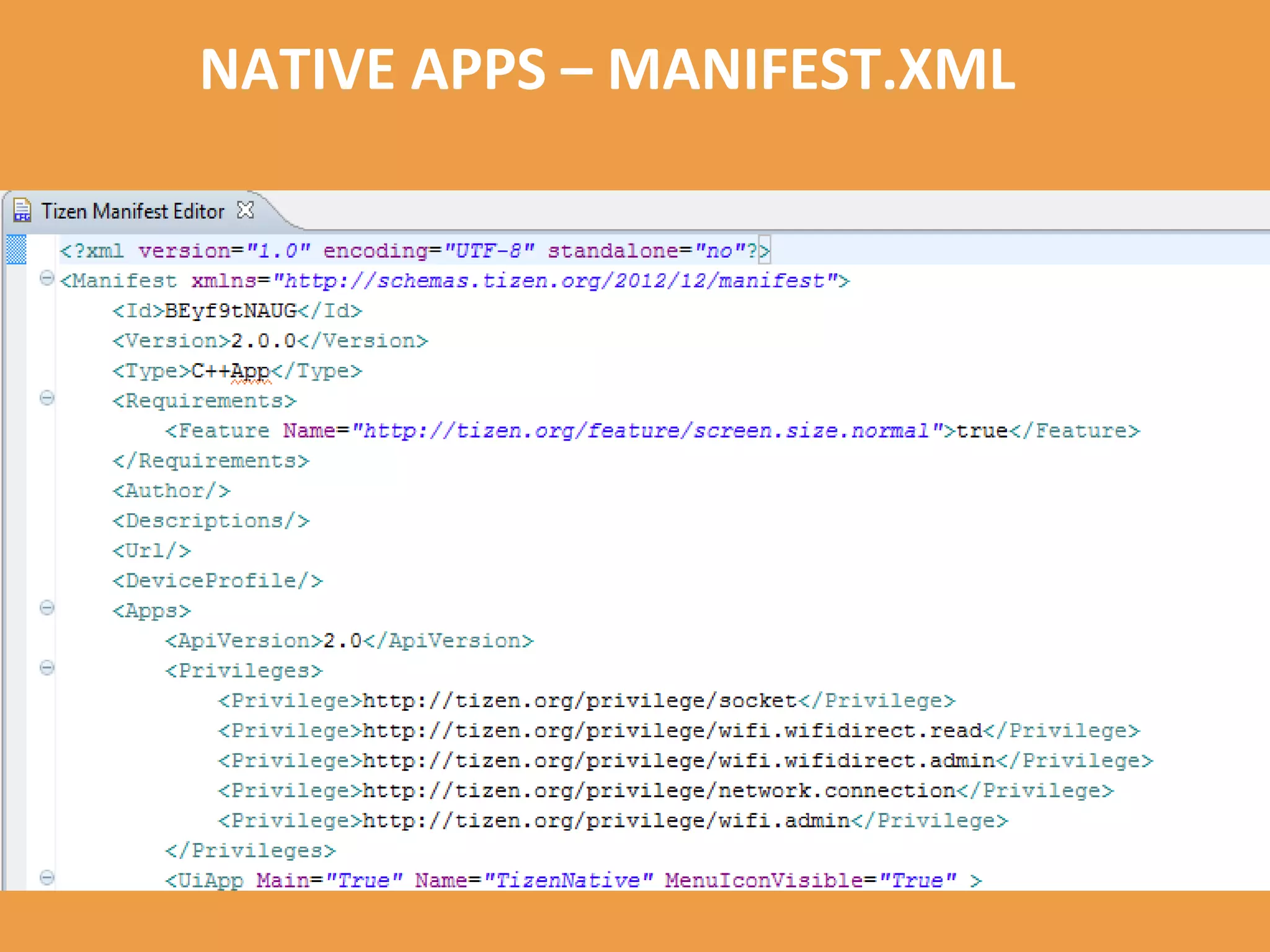
Task: Click the Id value BEyf9tNAUG
Action: click(x=230, y=311)
